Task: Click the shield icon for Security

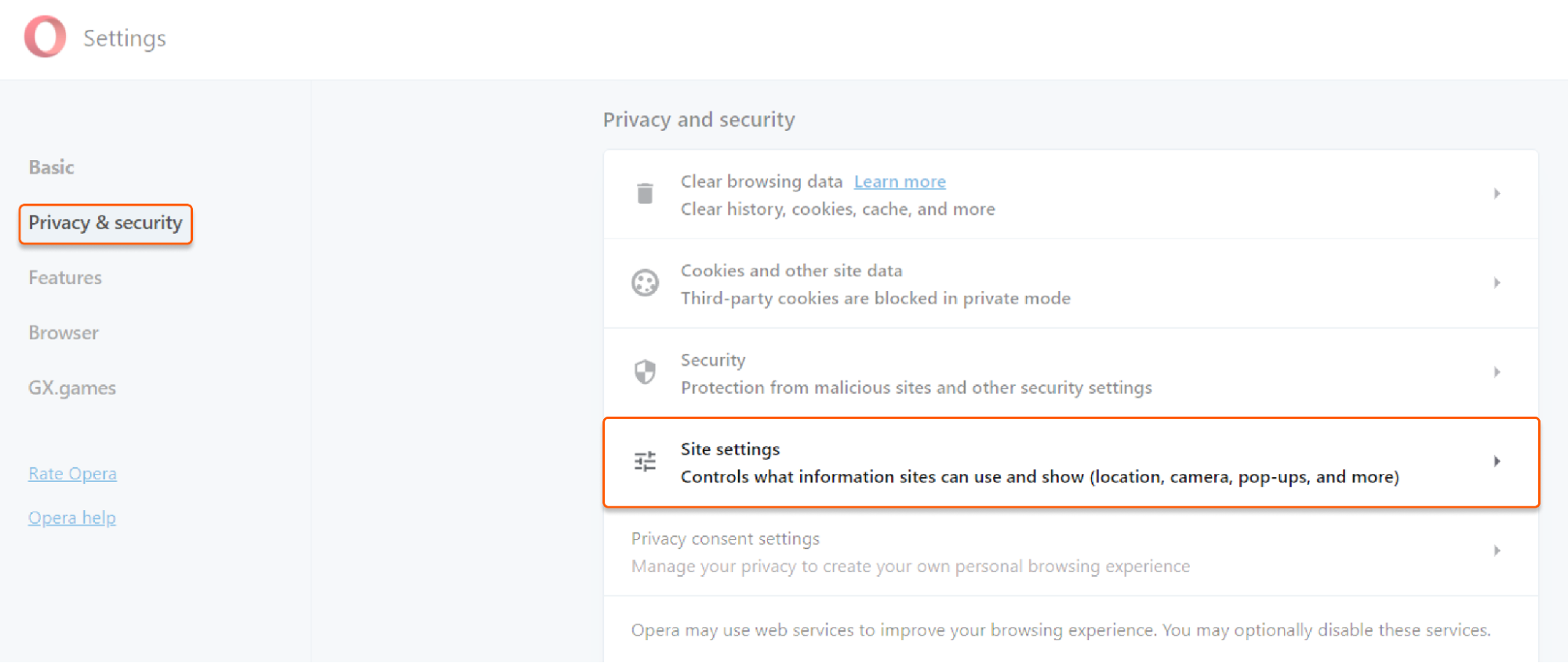Action: [x=644, y=372]
